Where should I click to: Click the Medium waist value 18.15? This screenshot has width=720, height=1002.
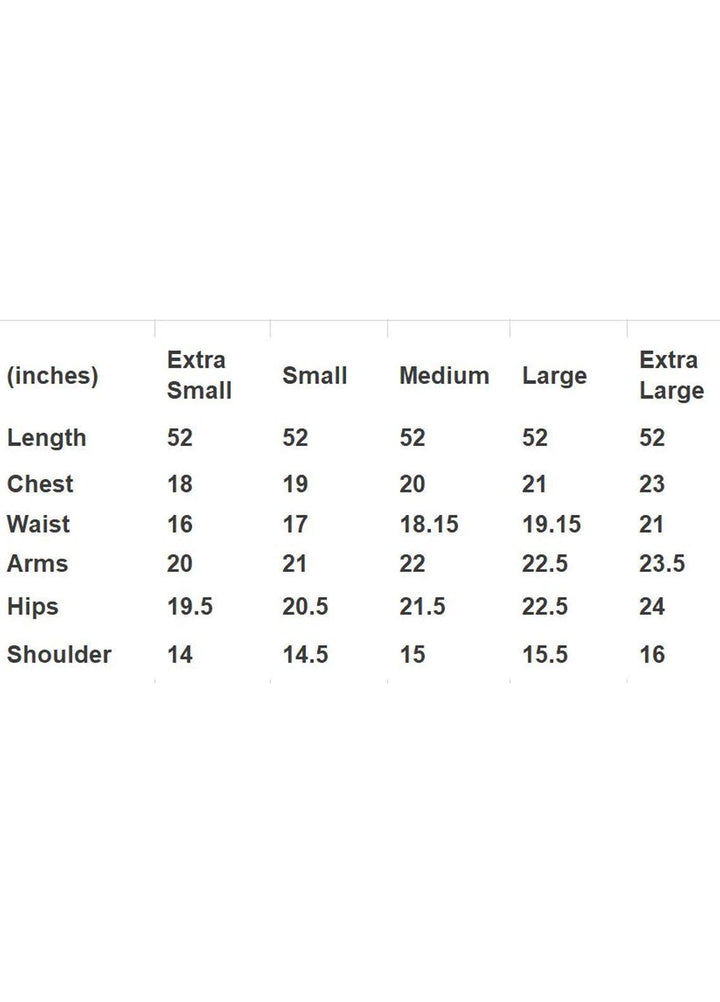(x=429, y=524)
